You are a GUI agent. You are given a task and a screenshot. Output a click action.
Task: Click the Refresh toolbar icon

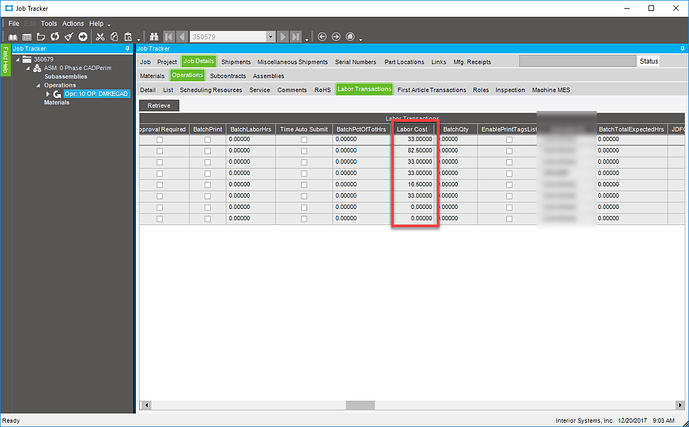(x=54, y=37)
